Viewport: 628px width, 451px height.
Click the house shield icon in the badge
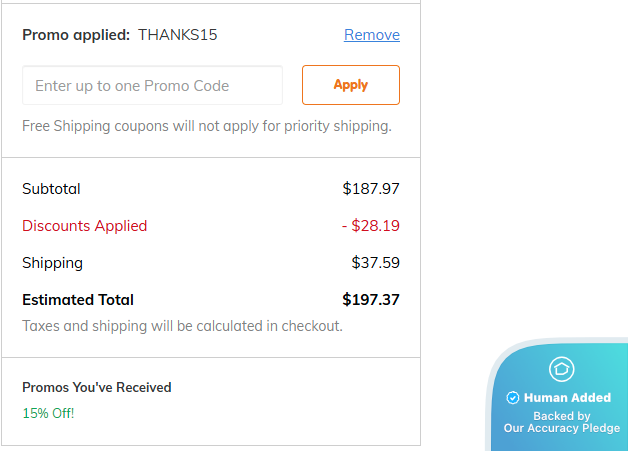[x=561, y=369]
